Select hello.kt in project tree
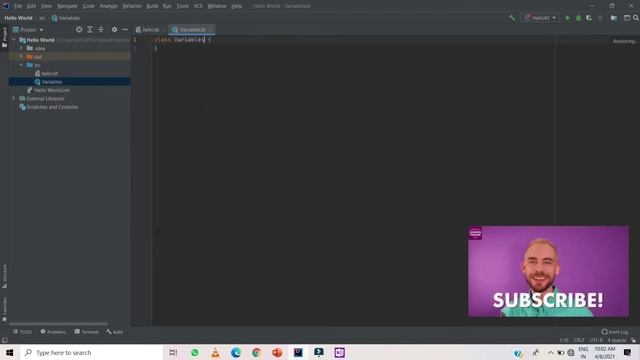The width and height of the screenshot is (640, 360). 49,73
